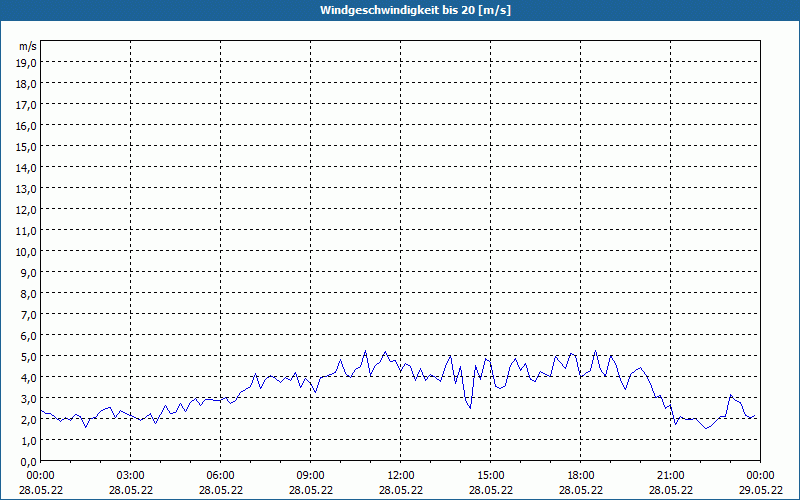The width and height of the screenshot is (800, 500).
Task: Click the '21:00' time axis label
Action: point(670,476)
